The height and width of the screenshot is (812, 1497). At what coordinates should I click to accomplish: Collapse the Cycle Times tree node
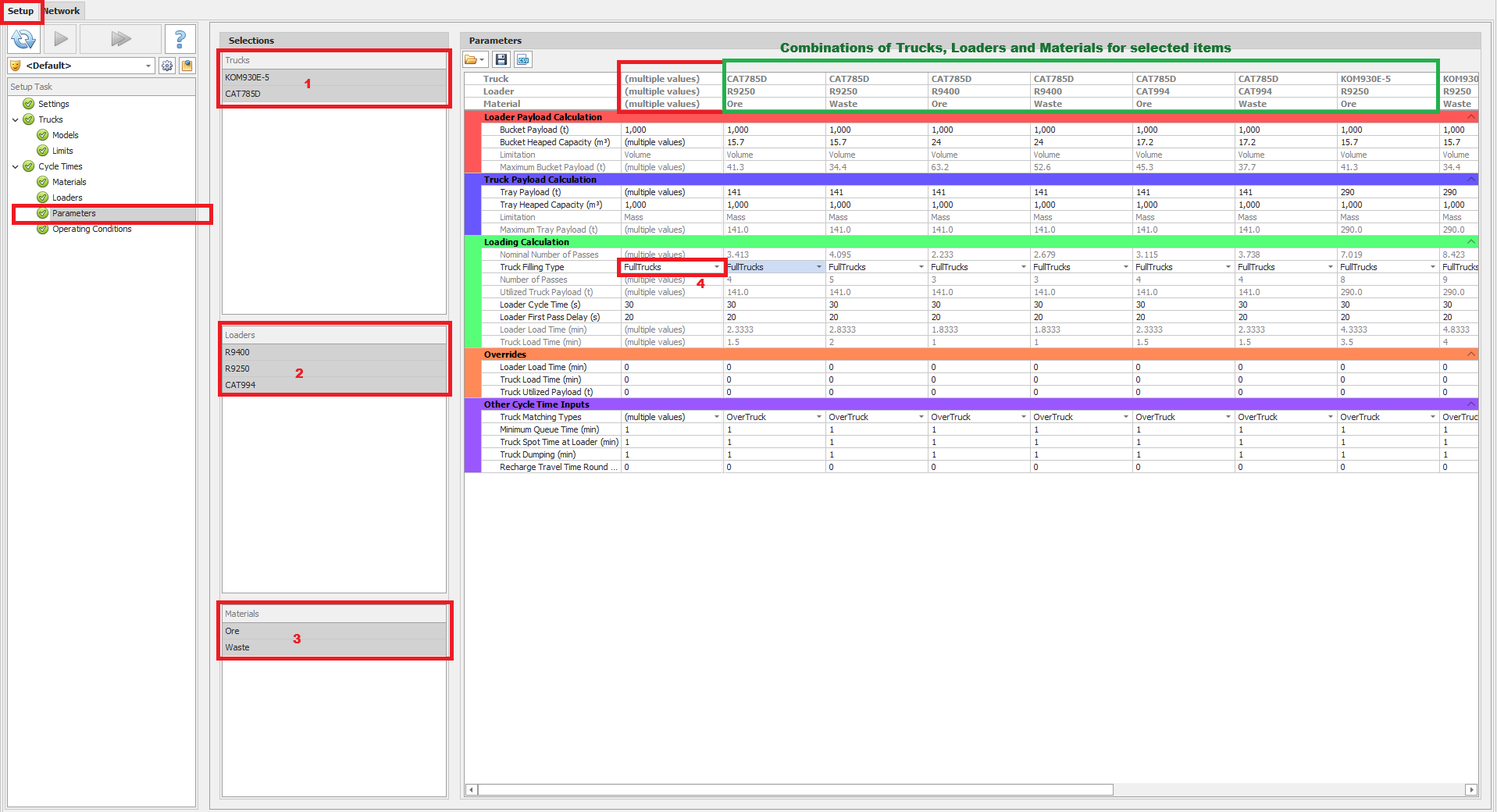(16, 166)
